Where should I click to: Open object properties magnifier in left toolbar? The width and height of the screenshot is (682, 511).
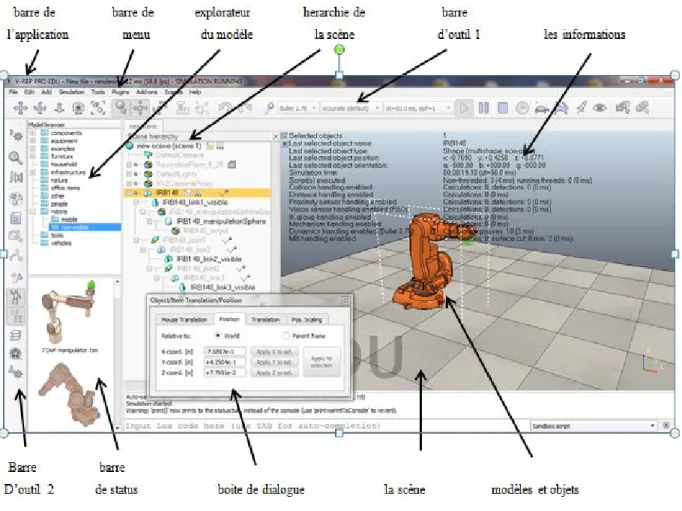(x=16, y=157)
